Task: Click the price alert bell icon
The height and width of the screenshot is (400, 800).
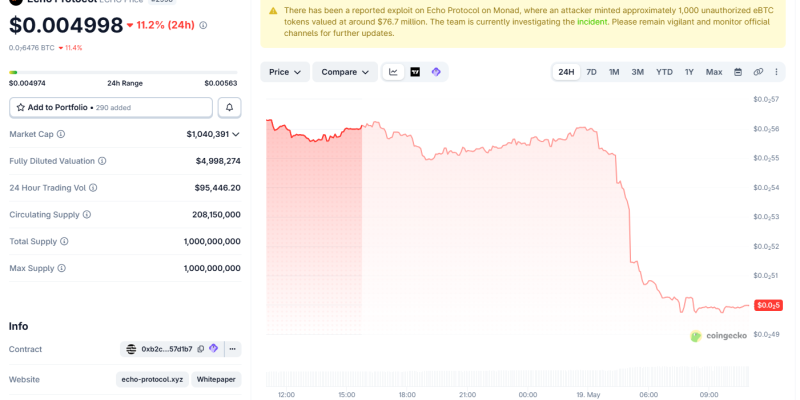Action: point(230,108)
